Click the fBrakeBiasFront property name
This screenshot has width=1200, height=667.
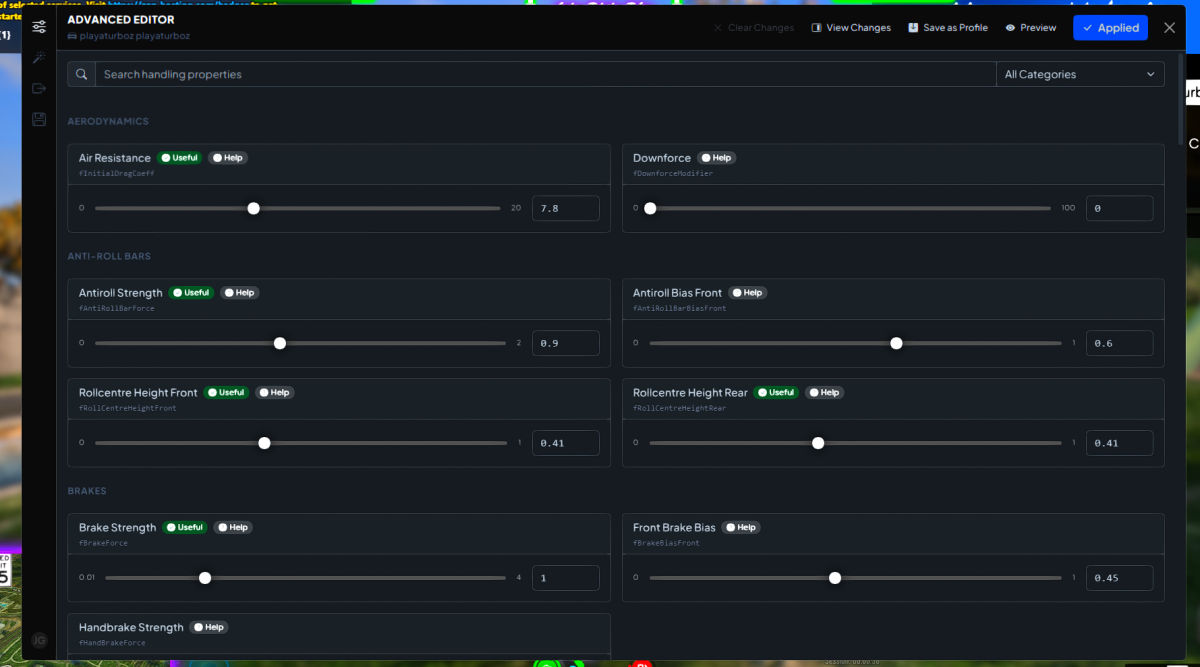[666, 543]
